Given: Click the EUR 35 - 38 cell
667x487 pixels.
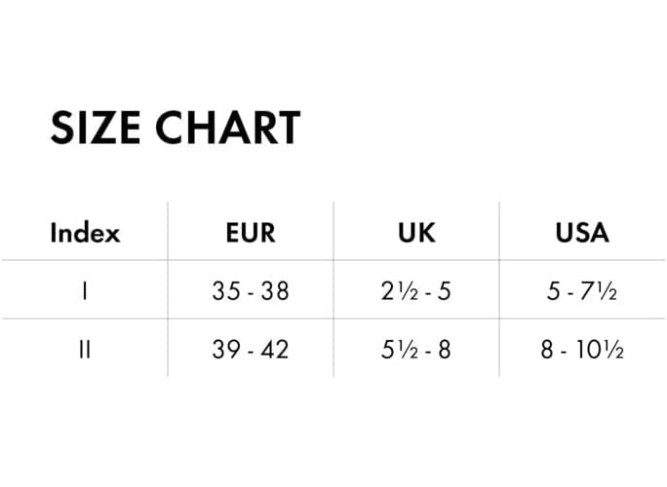Looking at the screenshot, I should 251,291.
